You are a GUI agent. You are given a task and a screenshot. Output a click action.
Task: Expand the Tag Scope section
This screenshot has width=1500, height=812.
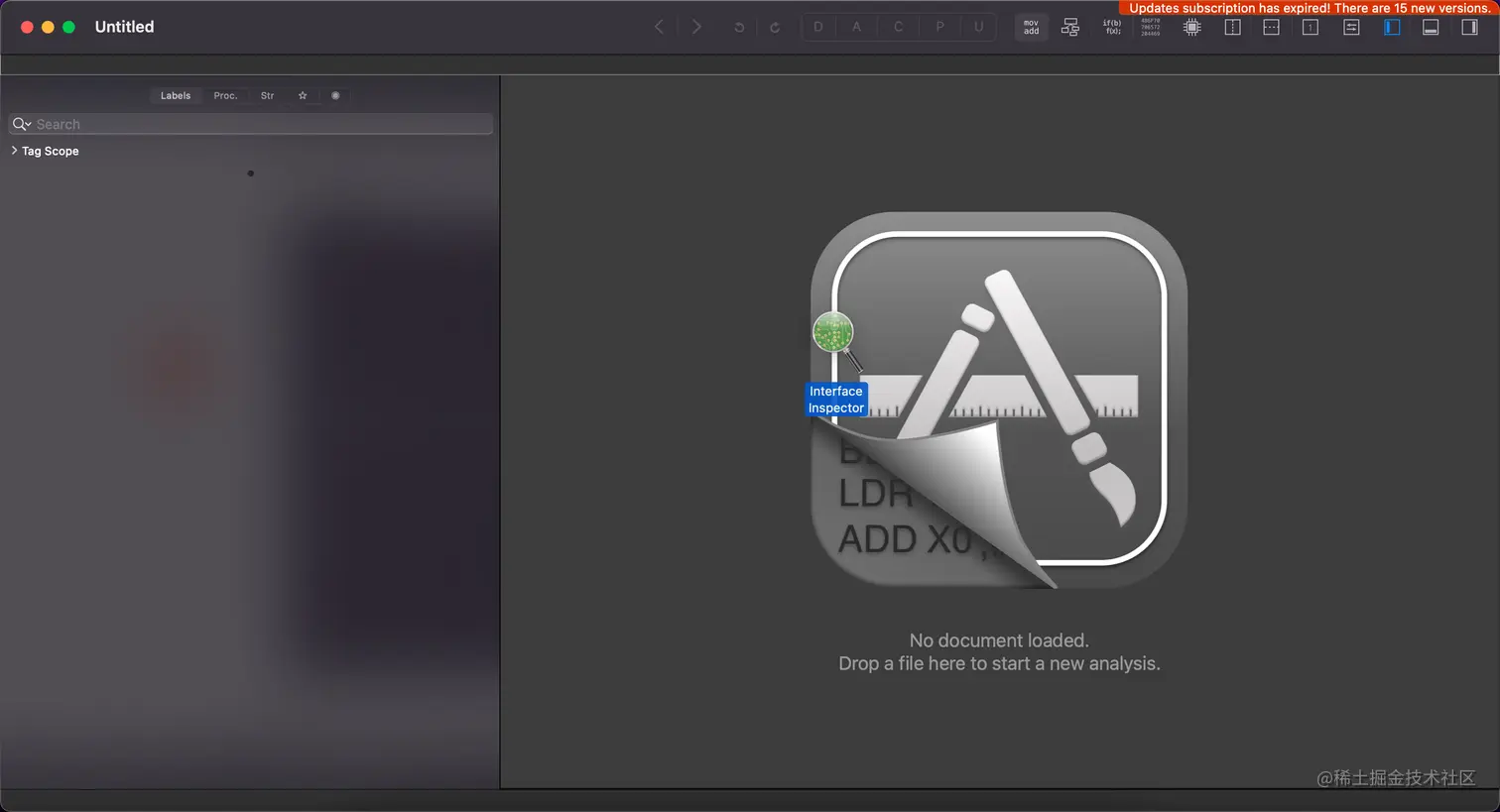tap(14, 151)
